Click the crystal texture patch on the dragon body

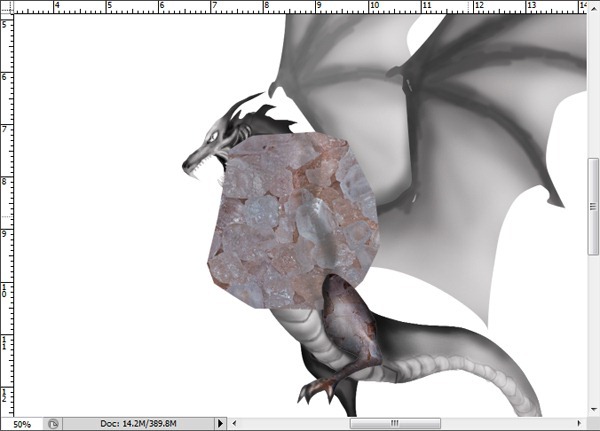(x=293, y=221)
